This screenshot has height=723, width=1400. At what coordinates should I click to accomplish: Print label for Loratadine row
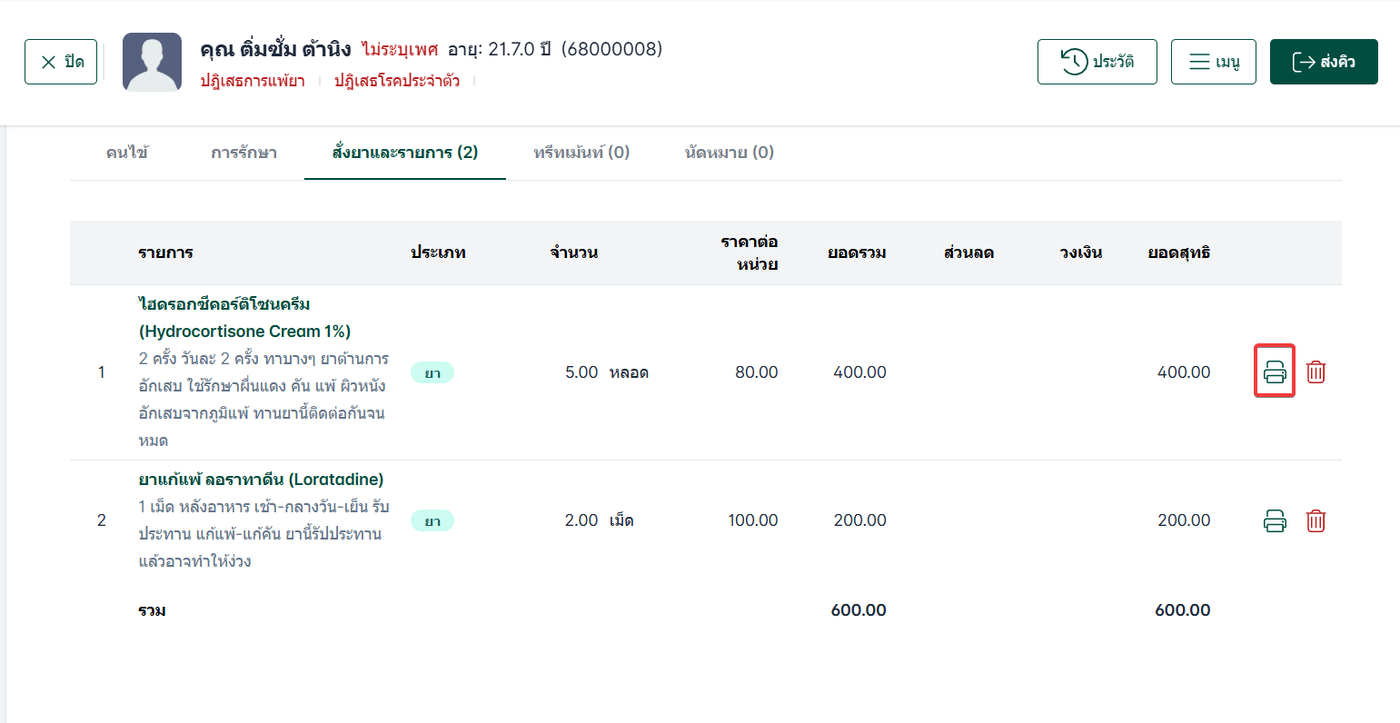pyautogui.click(x=1275, y=520)
